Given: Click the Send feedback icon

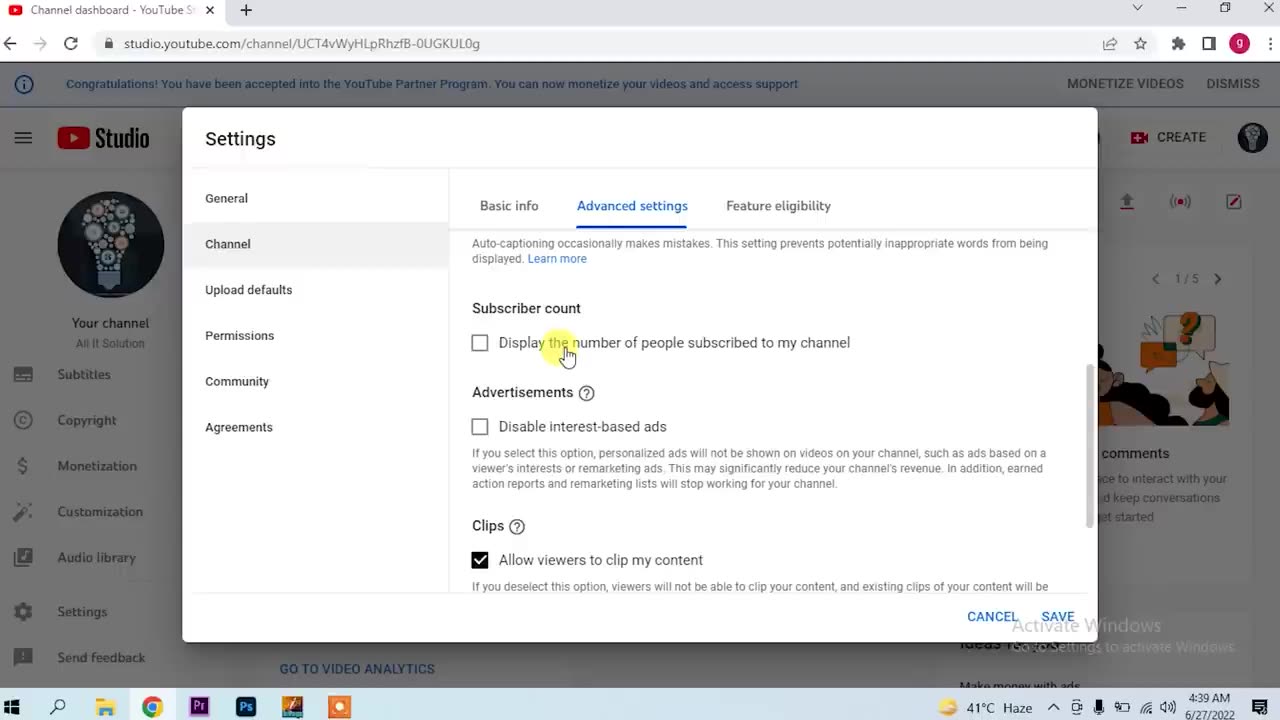Looking at the screenshot, I should click(23, 658).
